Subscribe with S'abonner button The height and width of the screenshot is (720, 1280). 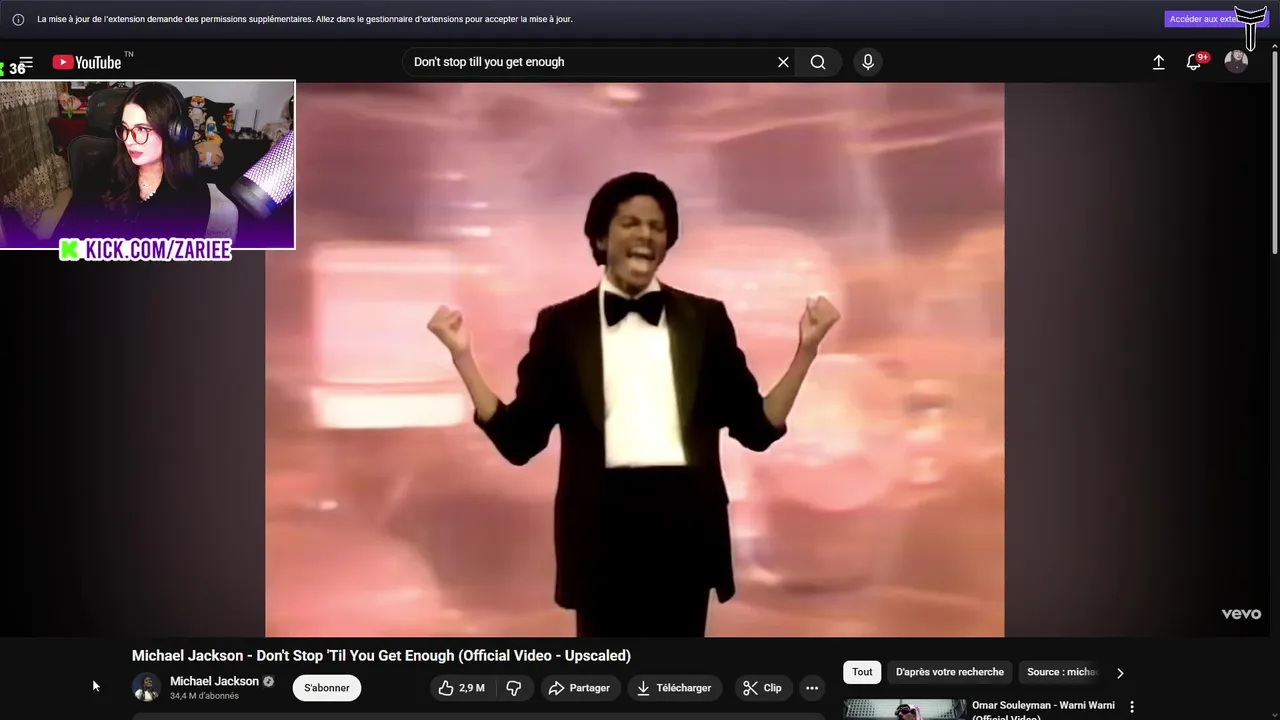(327, 688)
